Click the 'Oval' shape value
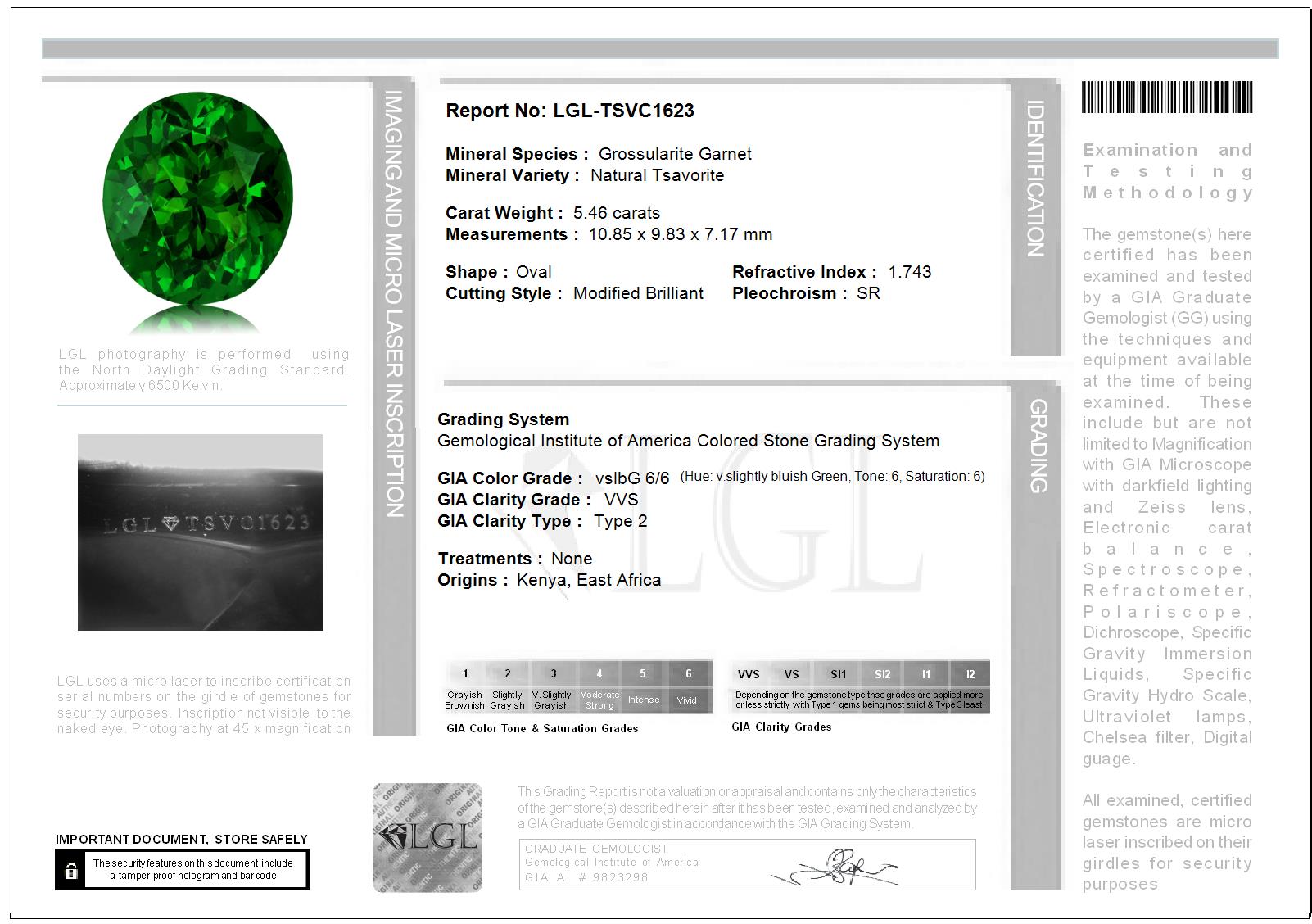 click(x=534, y=272)
